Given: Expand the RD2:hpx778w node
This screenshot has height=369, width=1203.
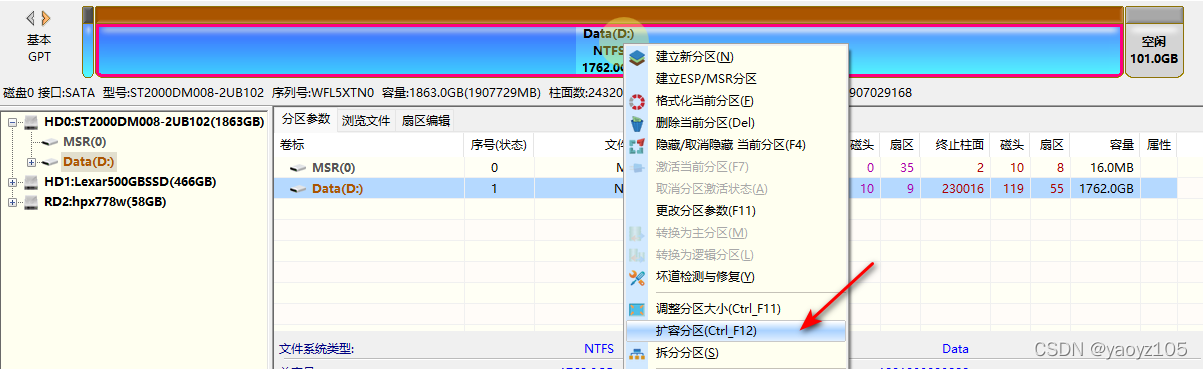Looking at the screenshot, I should pos(13,202).
